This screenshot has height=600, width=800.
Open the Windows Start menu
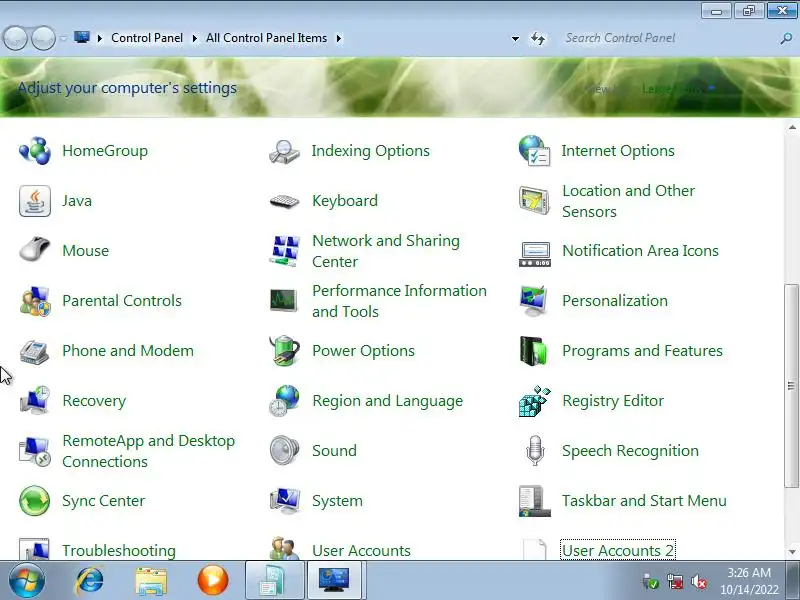(26, 581)
